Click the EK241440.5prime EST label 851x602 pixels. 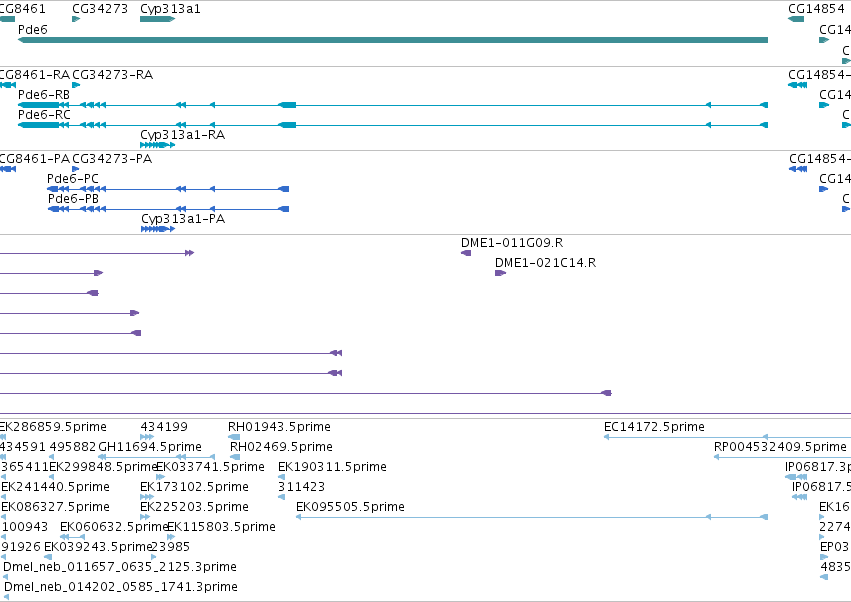pyautogui.click(x=55, y=487)
